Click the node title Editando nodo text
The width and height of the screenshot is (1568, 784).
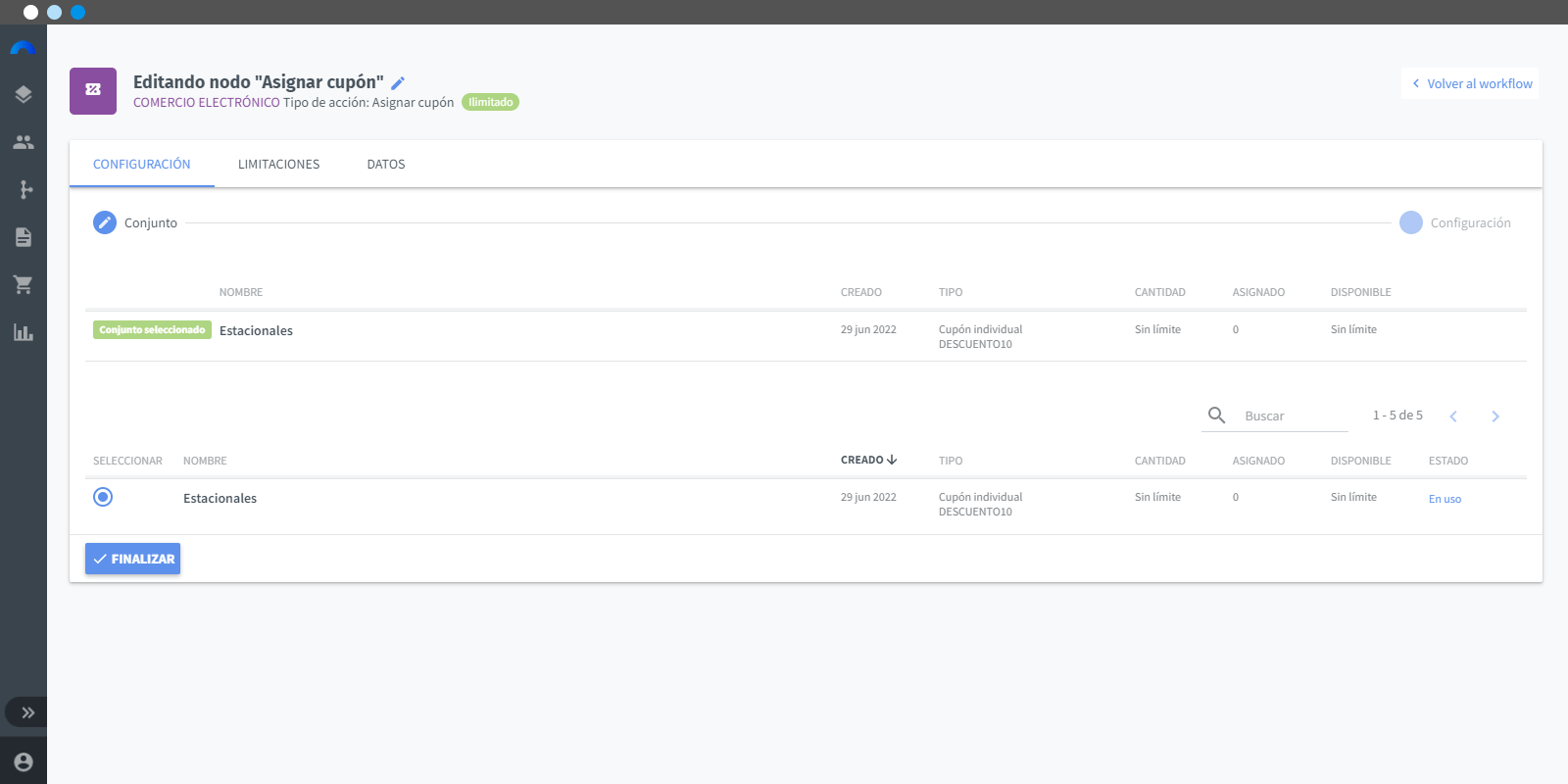click(259, 82)
